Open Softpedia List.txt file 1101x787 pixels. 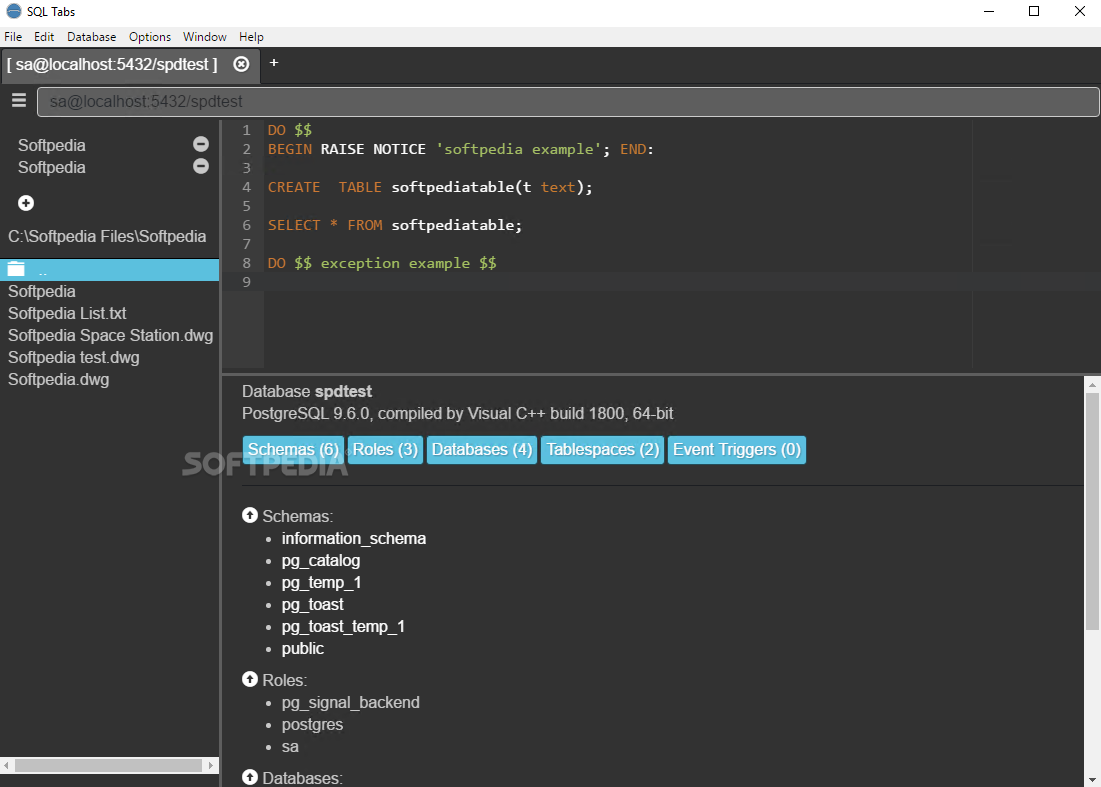pos(67,313)
